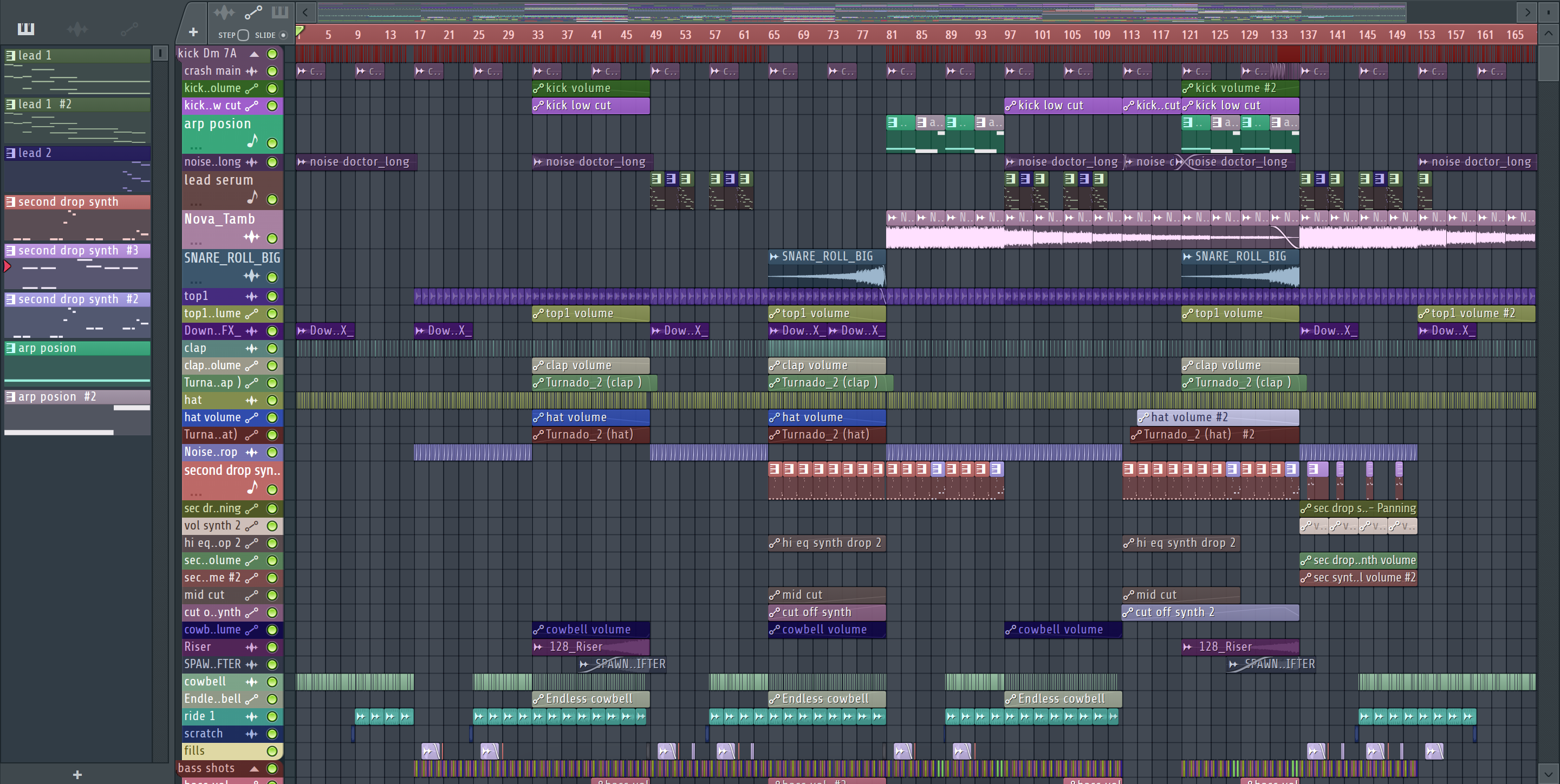Image resolution: width=1560 pixels, height=784 pixels.
Task: Click mid cut track automation icon
Action: pos(251,595)
